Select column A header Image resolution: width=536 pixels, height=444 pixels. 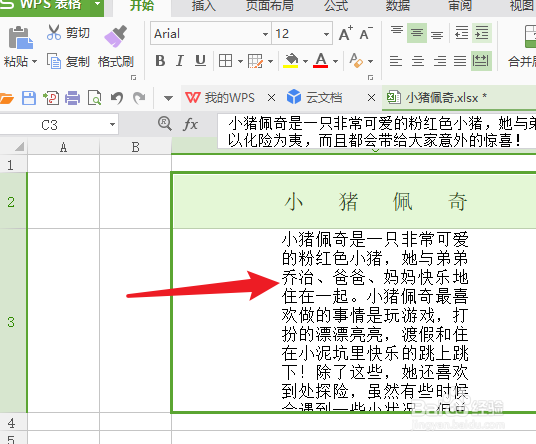63,147
